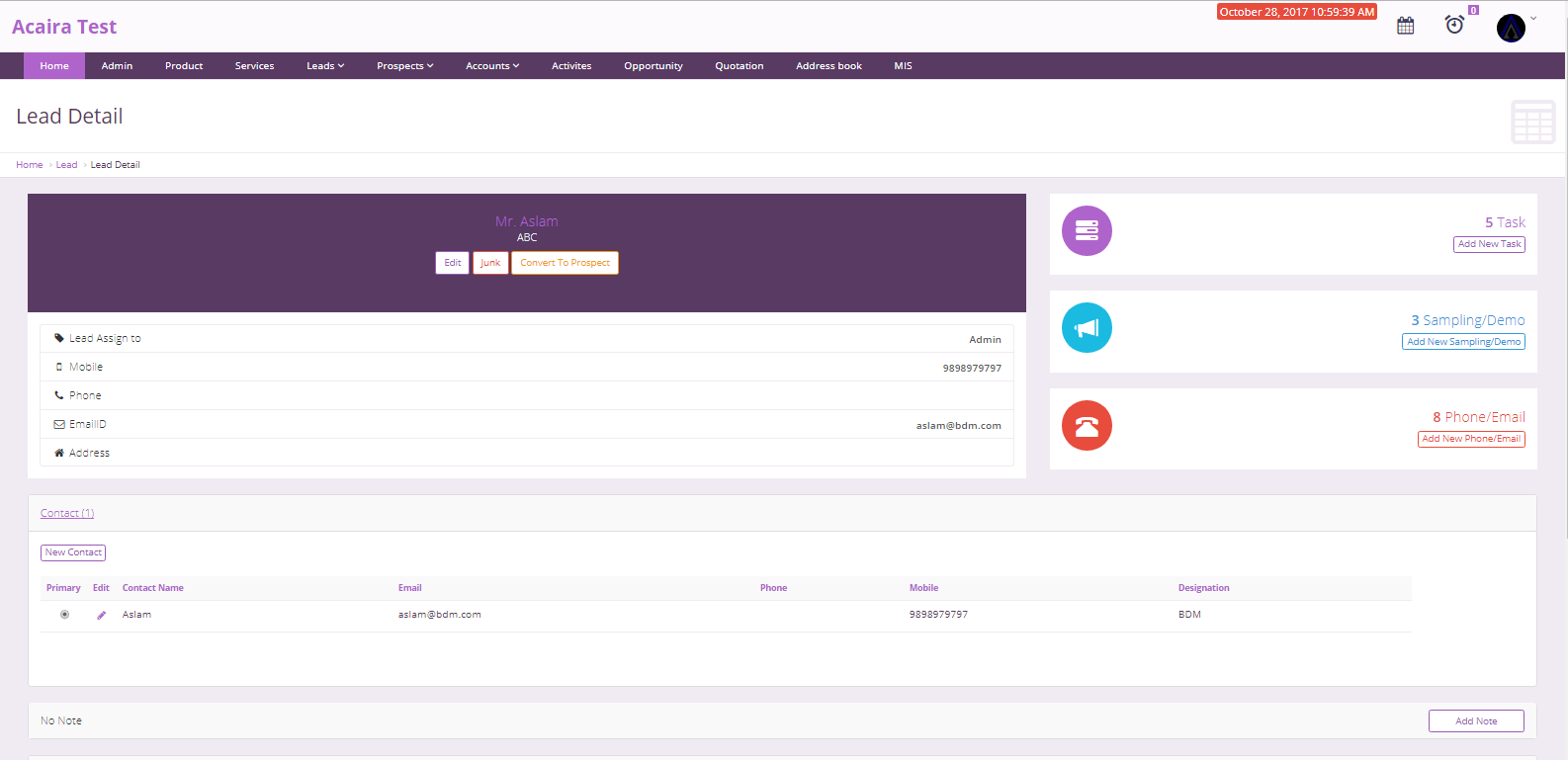Click the table grid icon beside Lead Detail

pyautogui.click(x=1532, y=122)
